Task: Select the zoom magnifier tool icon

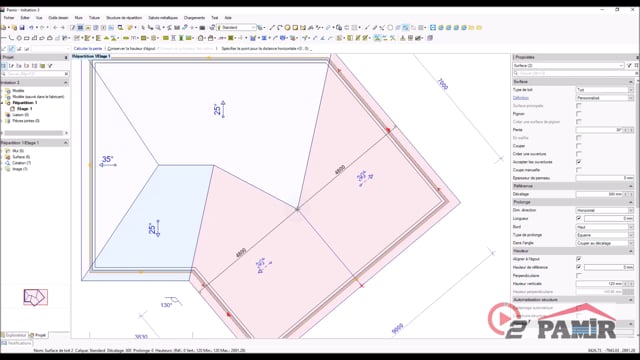Action: (x=158, y=28)
